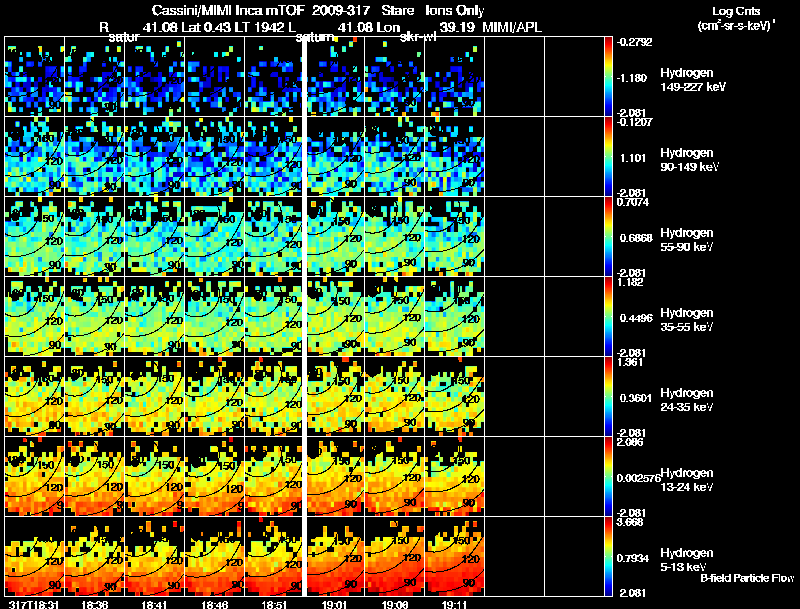The width and height of the screenshot is (800, 609).
Task: Click the 3.668 color scale maximum
Action: (x=630, y=522)
